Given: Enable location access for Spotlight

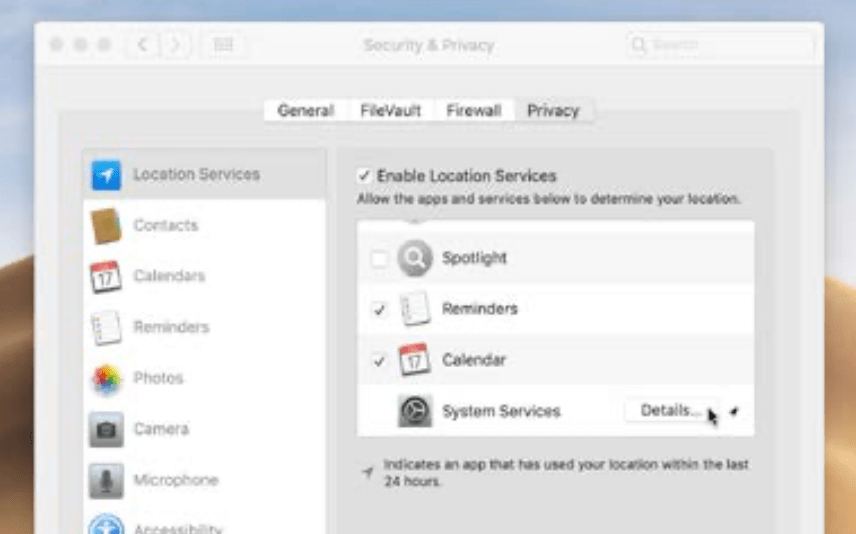Looking at the screenshot, I should (x=379, y=259).
